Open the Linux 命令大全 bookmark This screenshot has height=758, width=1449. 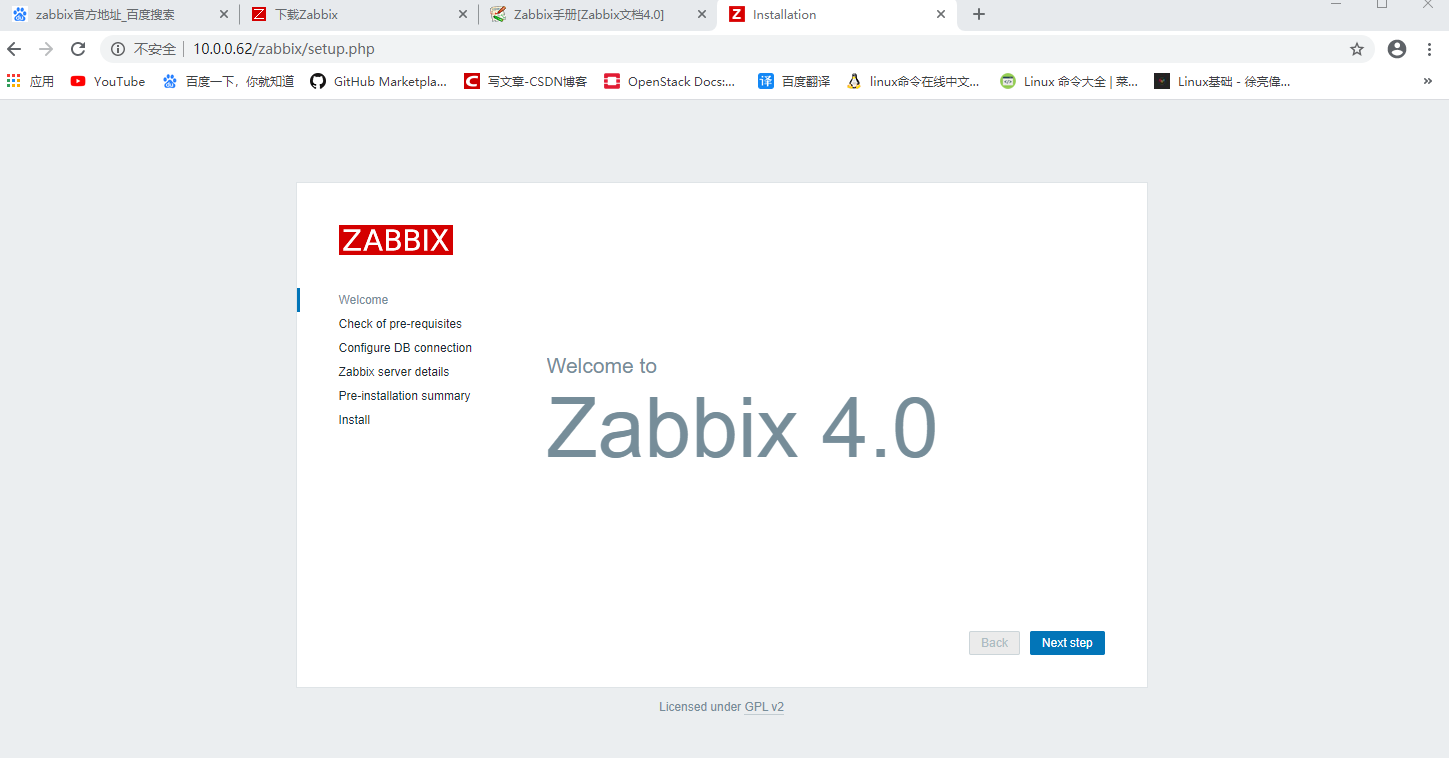pyautogui.click(x=1069, y=82)
